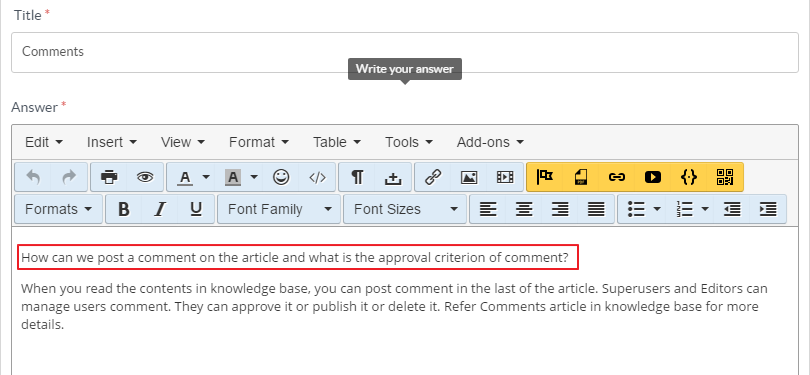The width and height of the screenshot is (810, 375).
Task: Insert an emoticon via smiley icon
Action: click(281, 177)
